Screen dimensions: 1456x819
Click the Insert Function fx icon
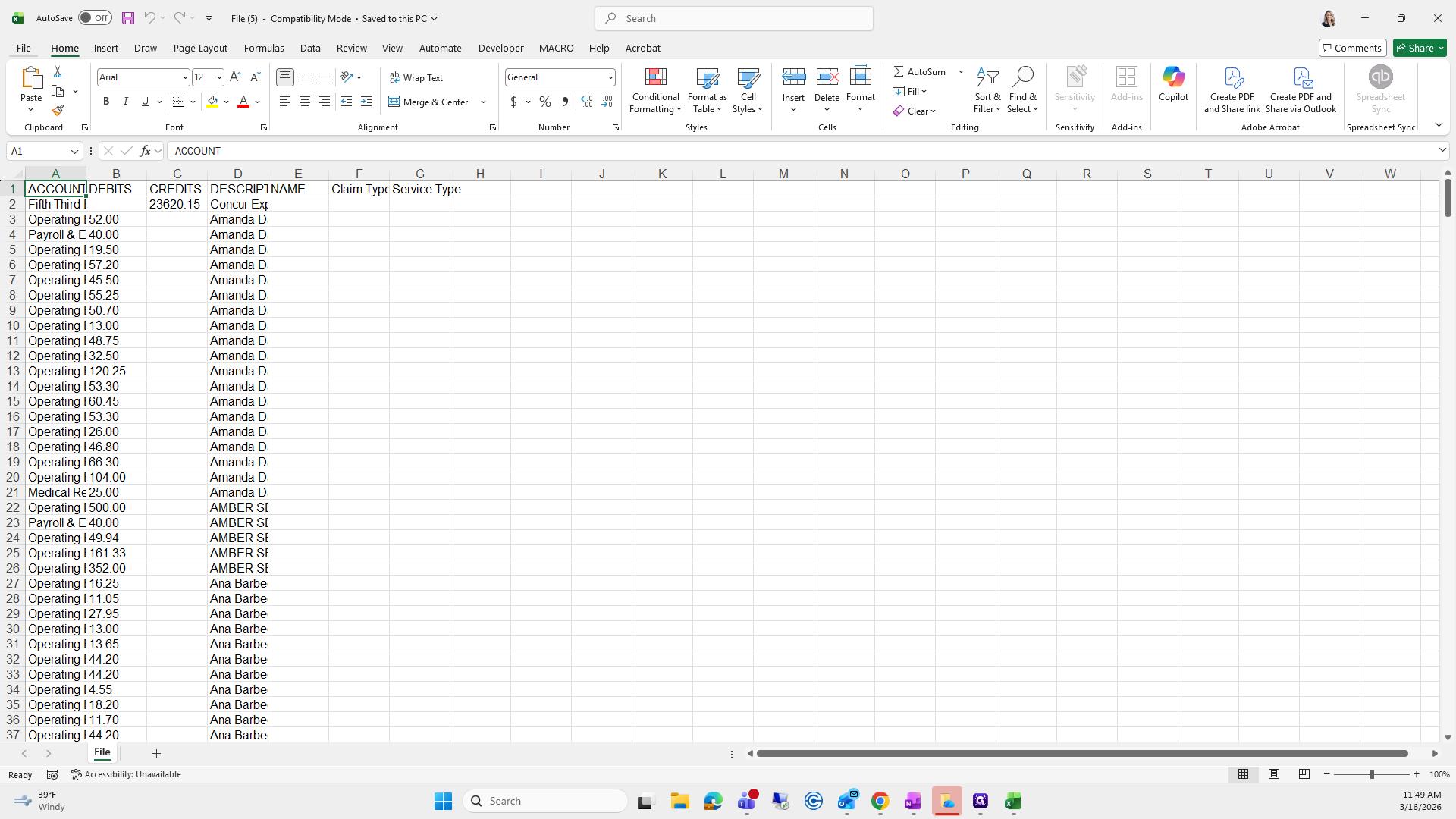tap(145, 151)
